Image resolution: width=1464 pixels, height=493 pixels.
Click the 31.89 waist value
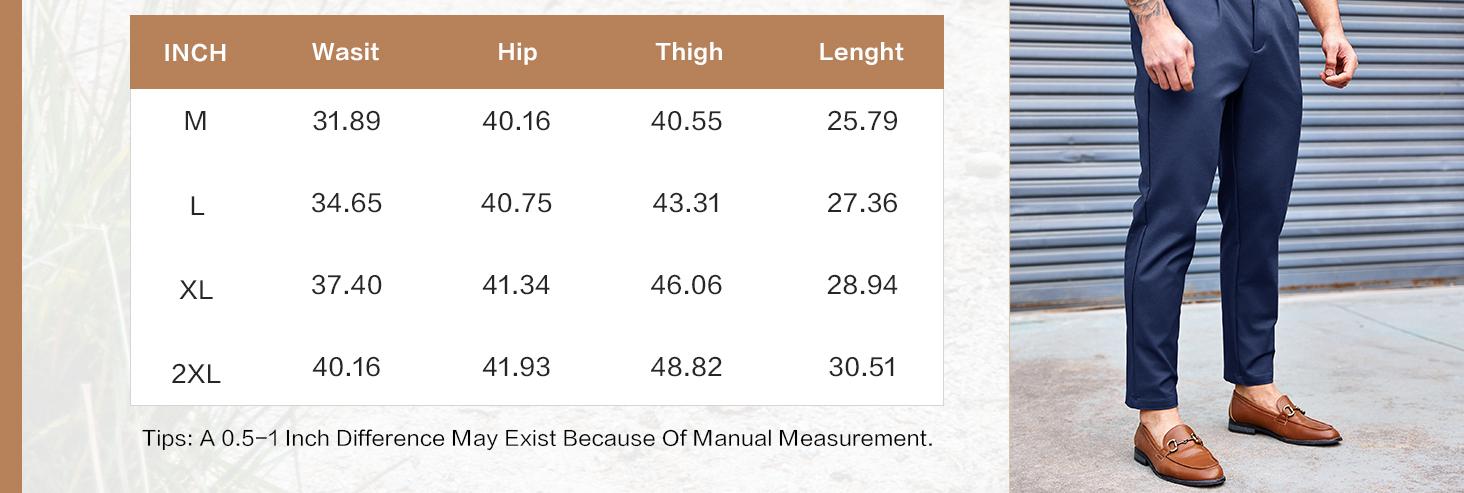[x=346, y=122]
